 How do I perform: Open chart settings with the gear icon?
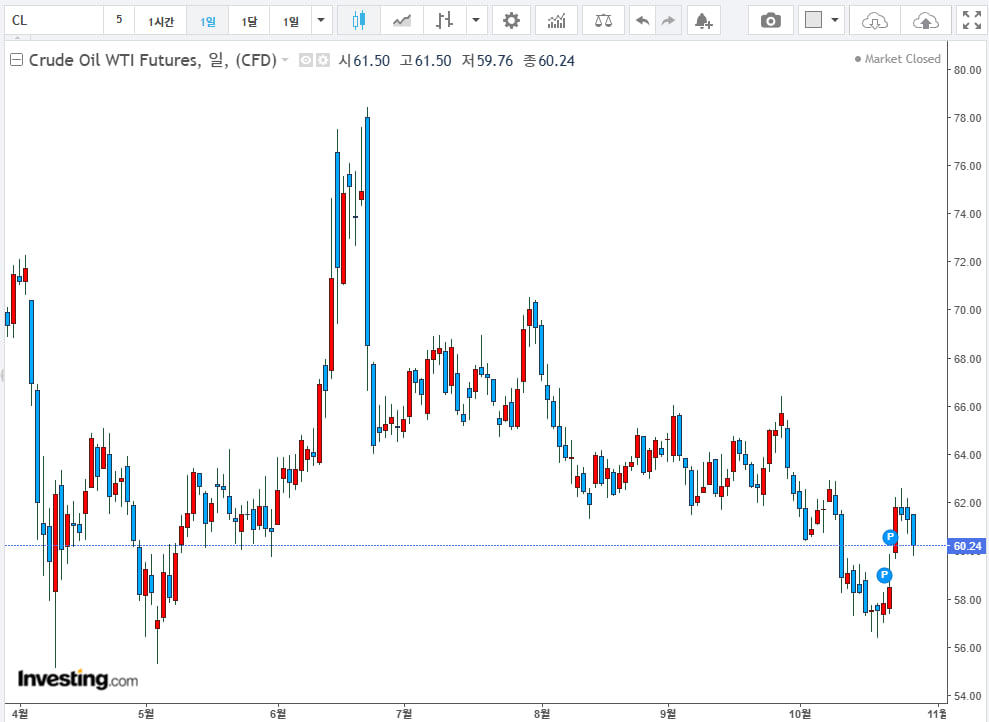pos(511,20)
